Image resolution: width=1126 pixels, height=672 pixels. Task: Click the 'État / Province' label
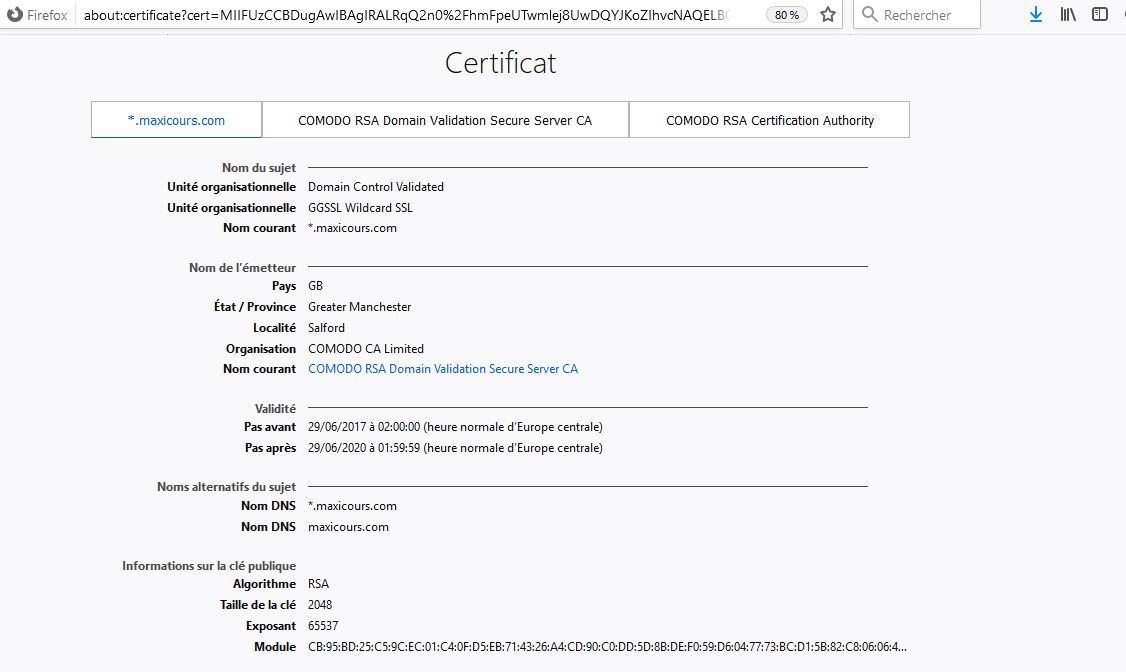tap(255, 307)
